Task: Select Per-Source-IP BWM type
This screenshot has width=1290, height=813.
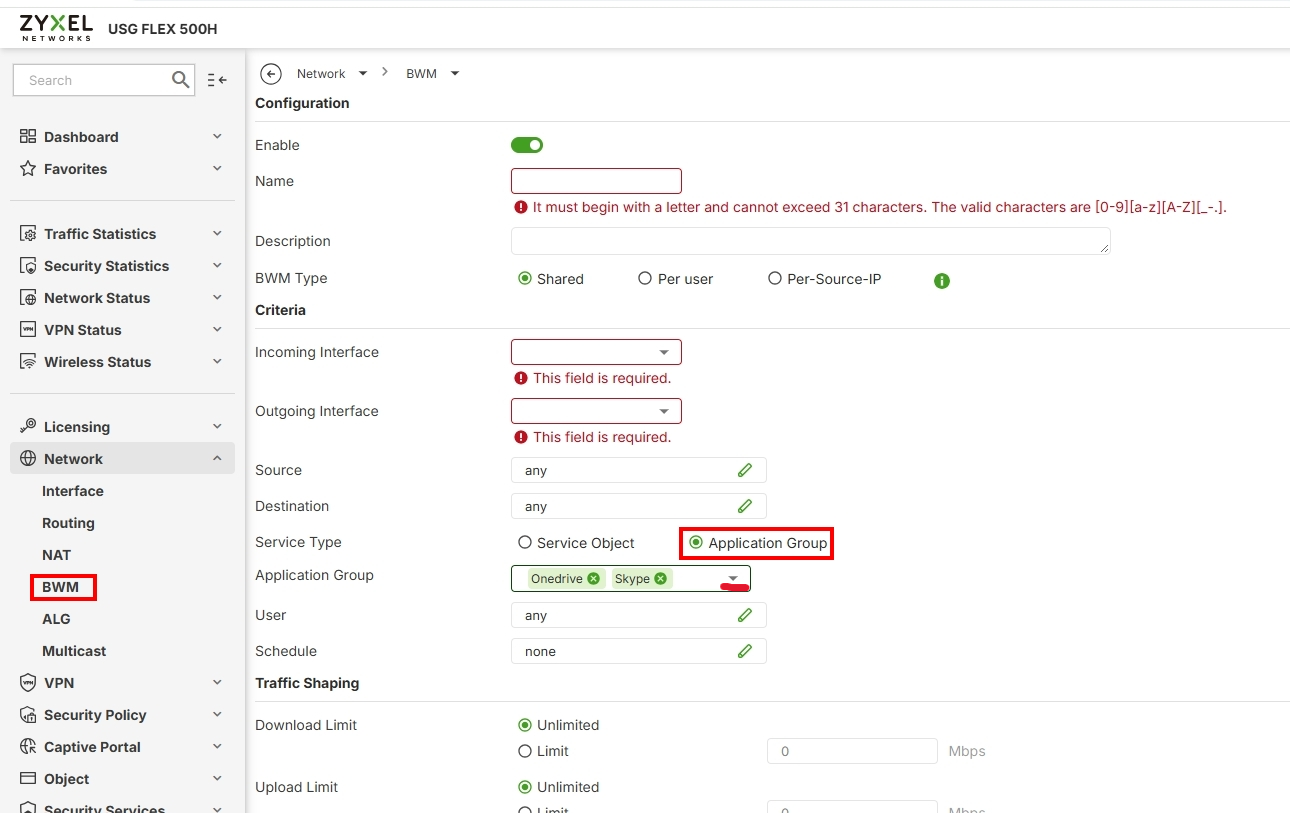Action: pyautogui.click(x=774, y=279)
